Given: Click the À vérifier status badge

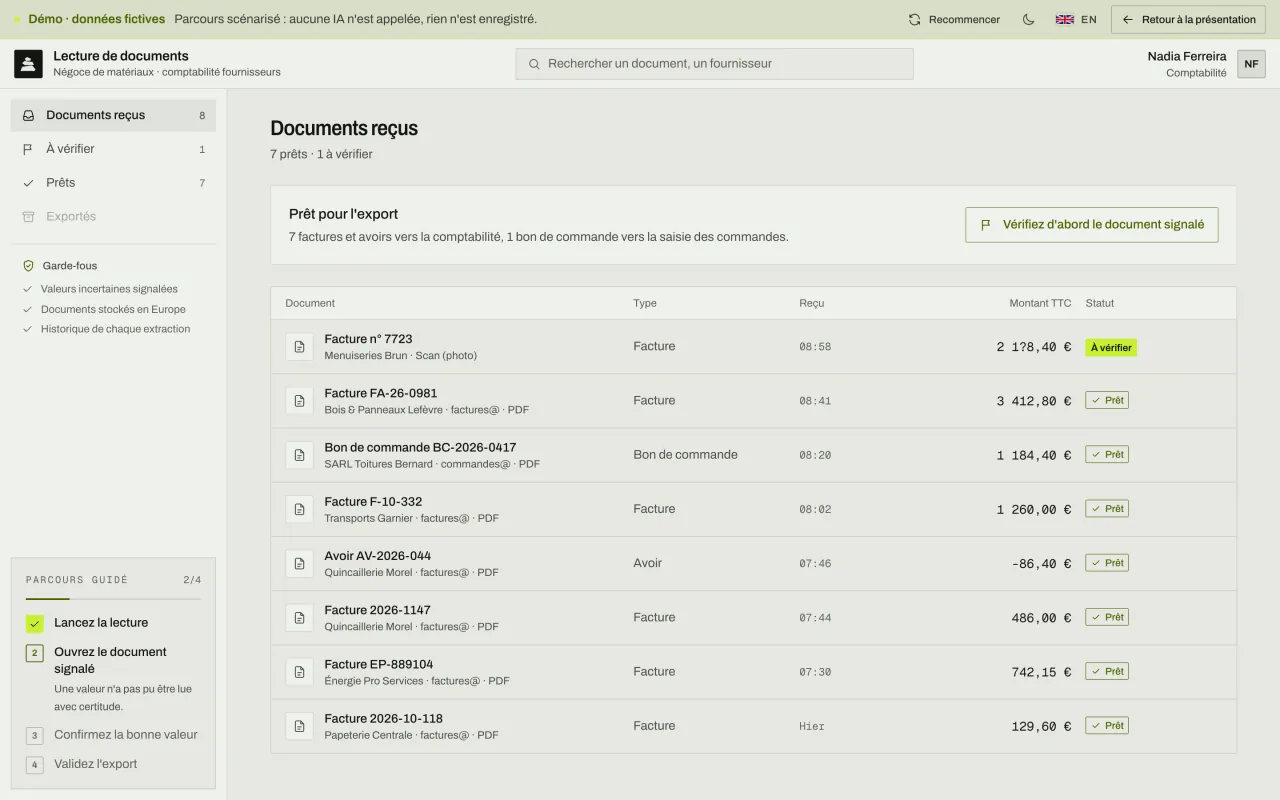Looking at the screenshot, I should coord(1111,348).
